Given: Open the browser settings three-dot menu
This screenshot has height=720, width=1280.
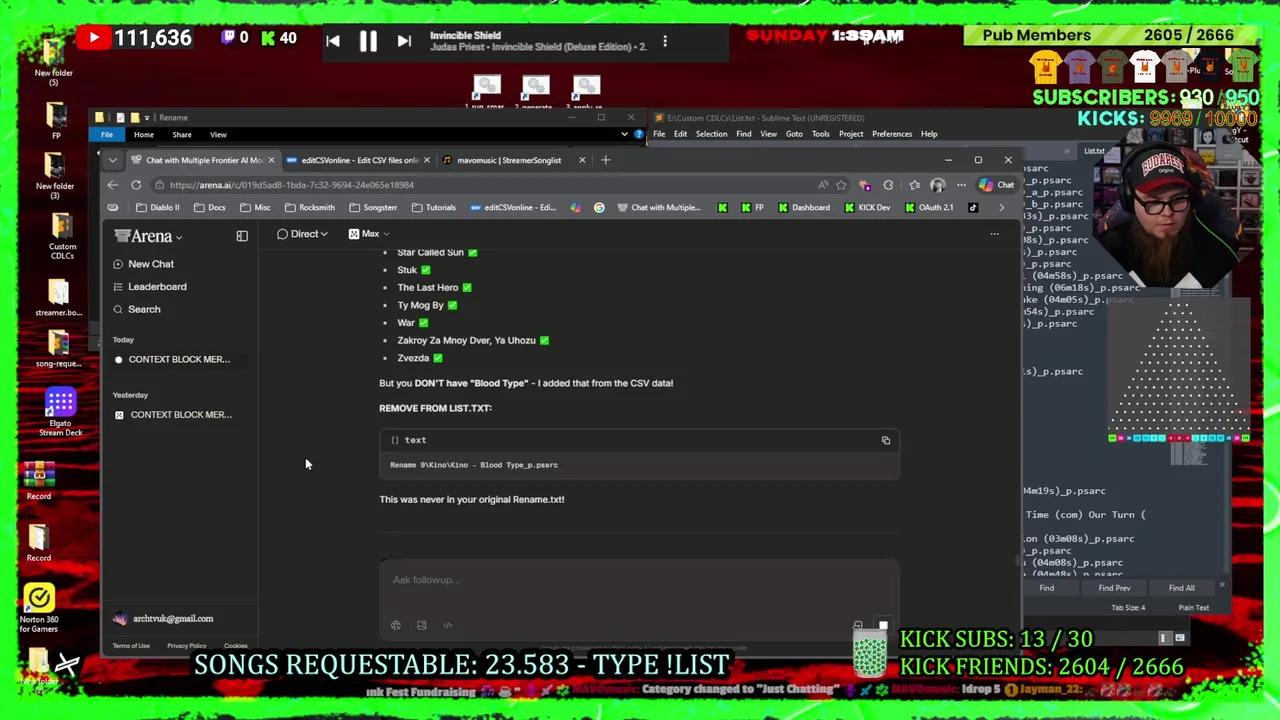Looking at the screenshot, I should (x=961, y=185).
